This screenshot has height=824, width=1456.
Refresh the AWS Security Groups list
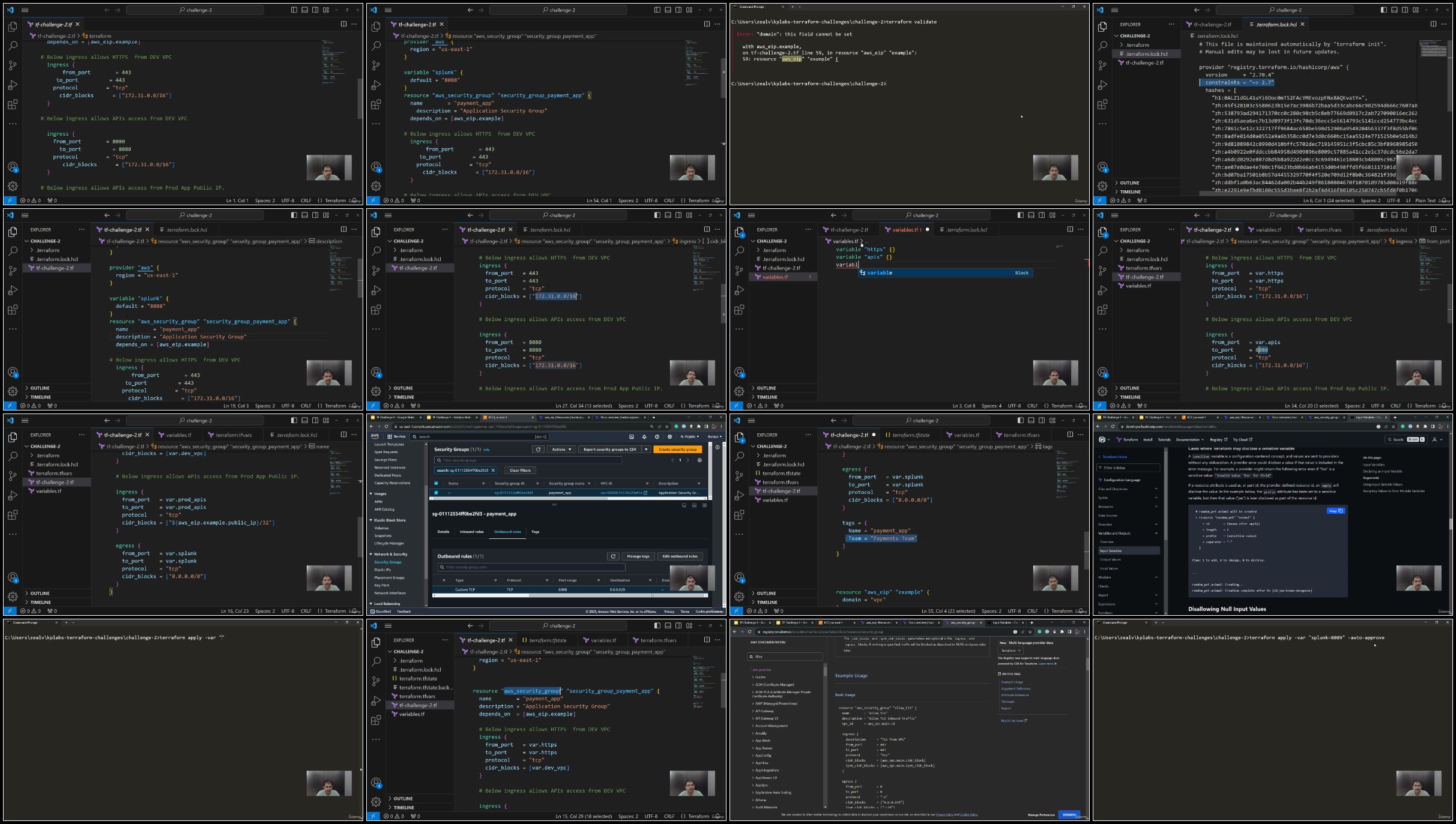pos(539,449)
